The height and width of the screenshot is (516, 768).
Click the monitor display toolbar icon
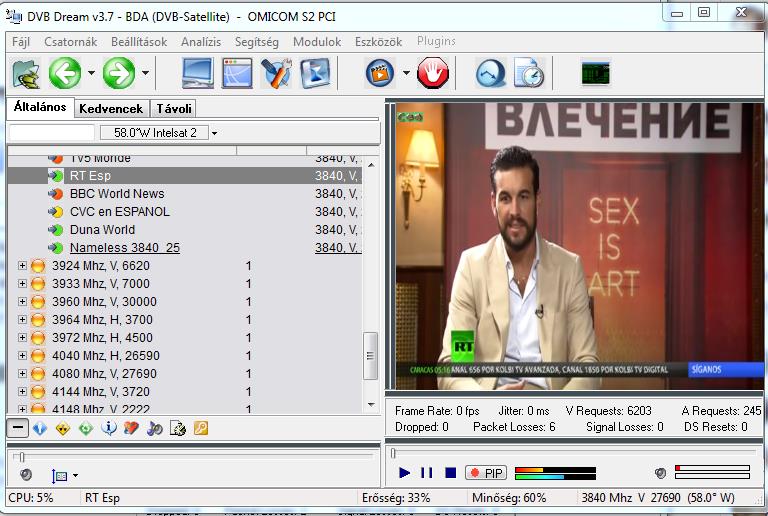(x=197, y=73)
